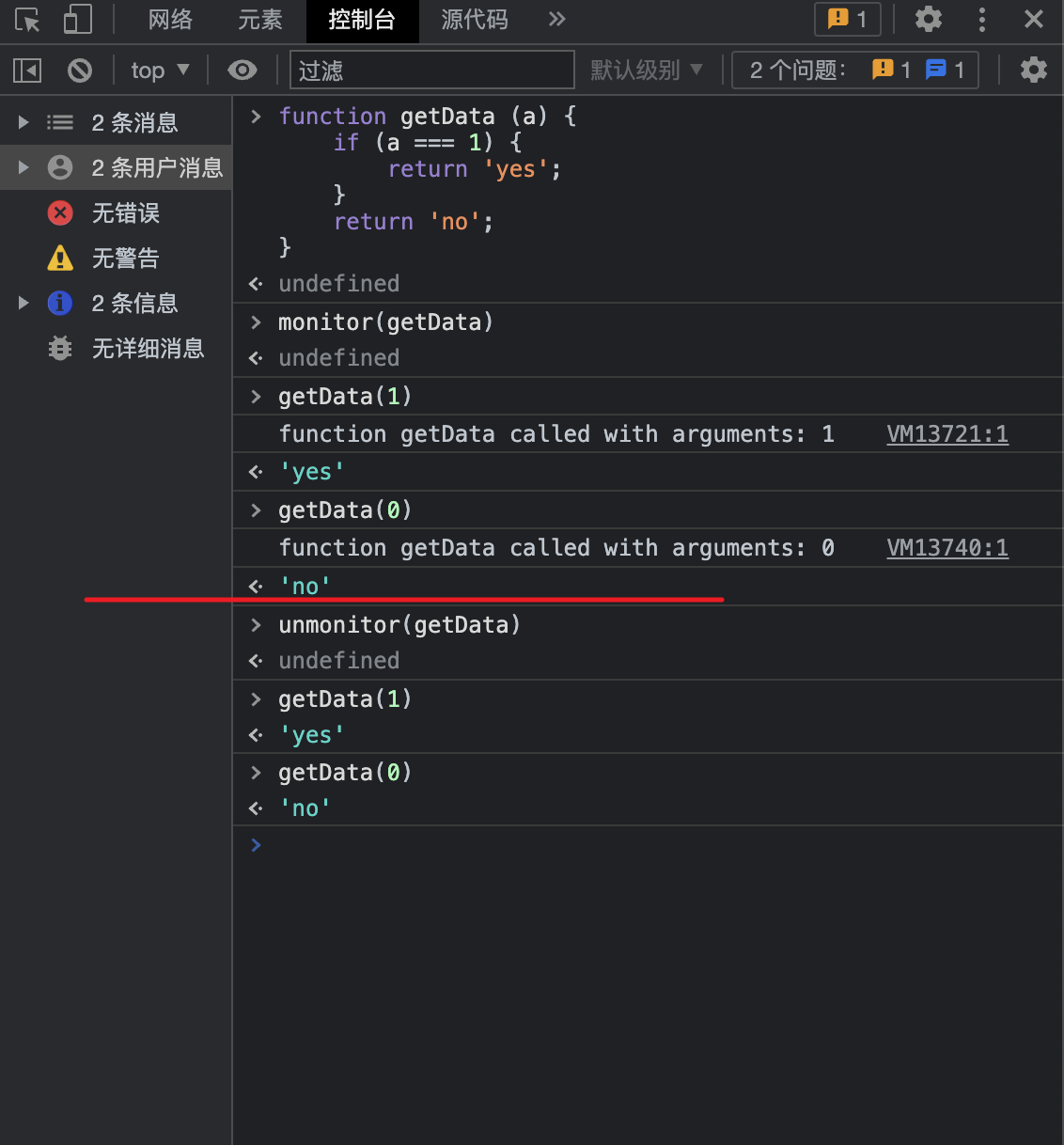
Task: Open the 元素 tab
Action: 260,20
